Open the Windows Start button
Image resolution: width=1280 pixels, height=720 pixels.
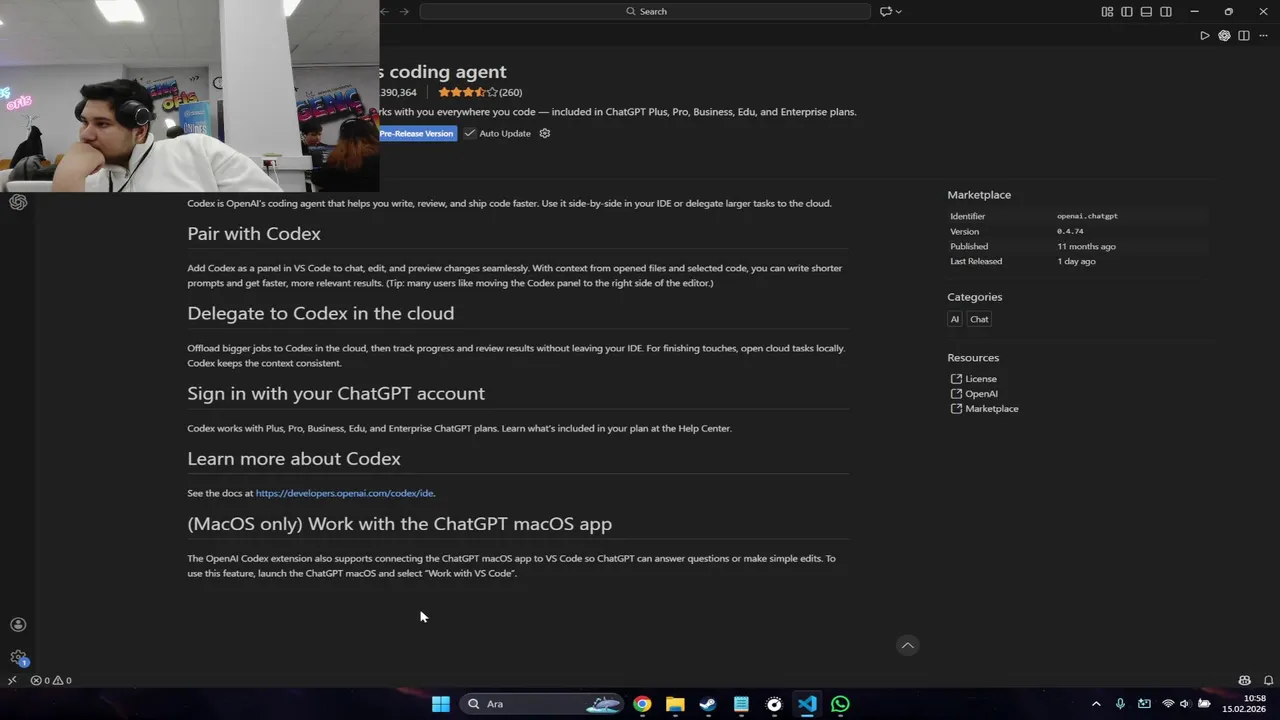441,704
